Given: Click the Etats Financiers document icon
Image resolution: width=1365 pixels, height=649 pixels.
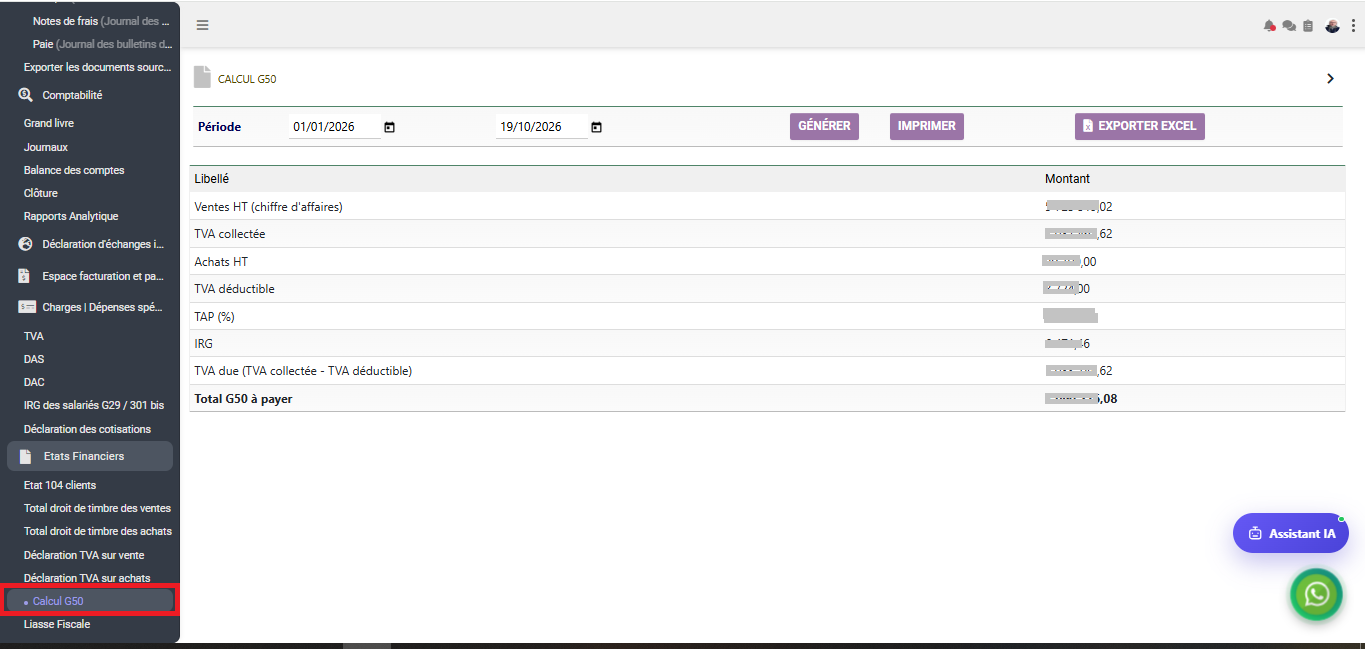Looking at the screenshot, I should coord(26,456).
